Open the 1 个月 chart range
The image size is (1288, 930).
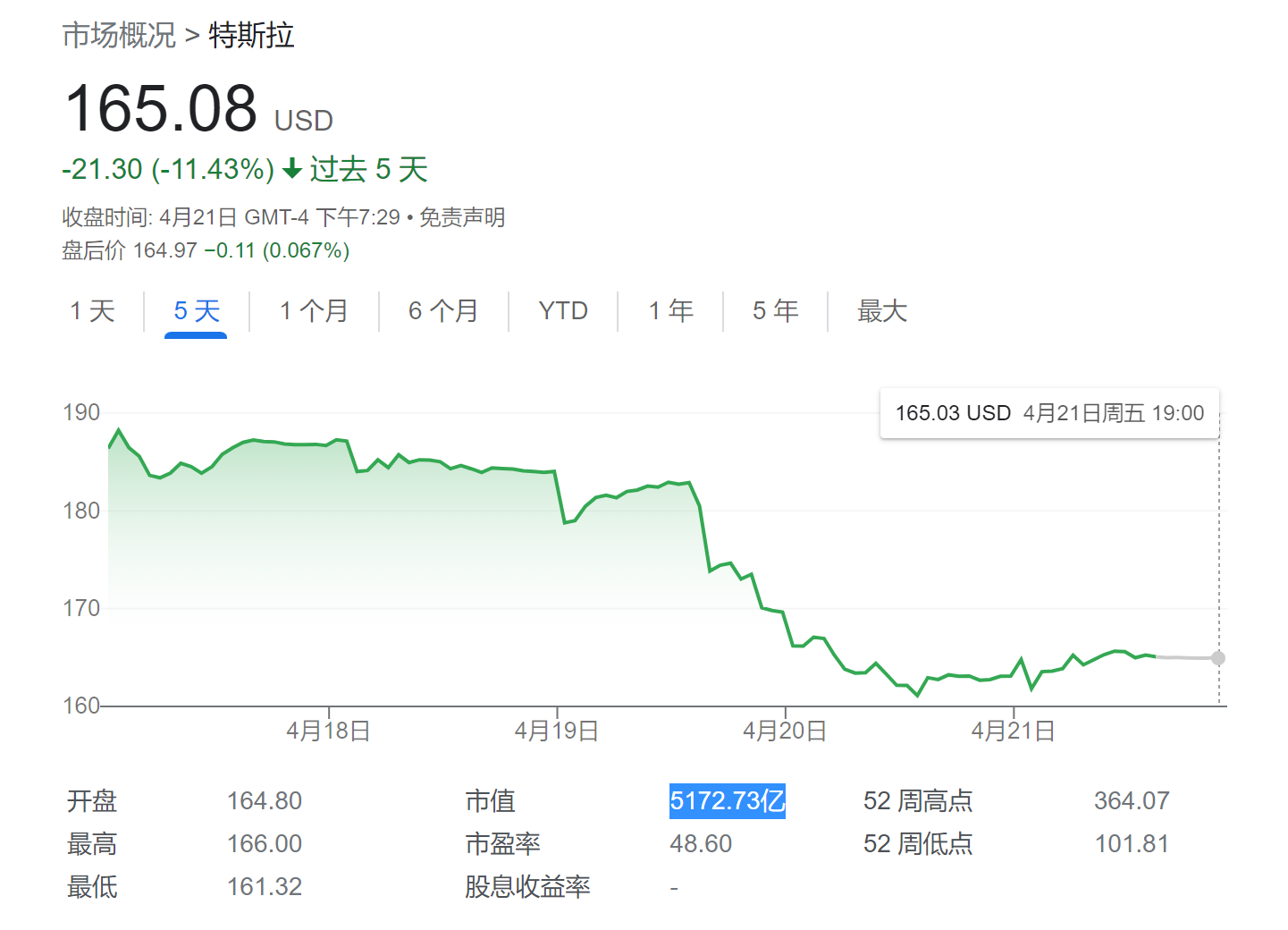(x=314, y=311)
